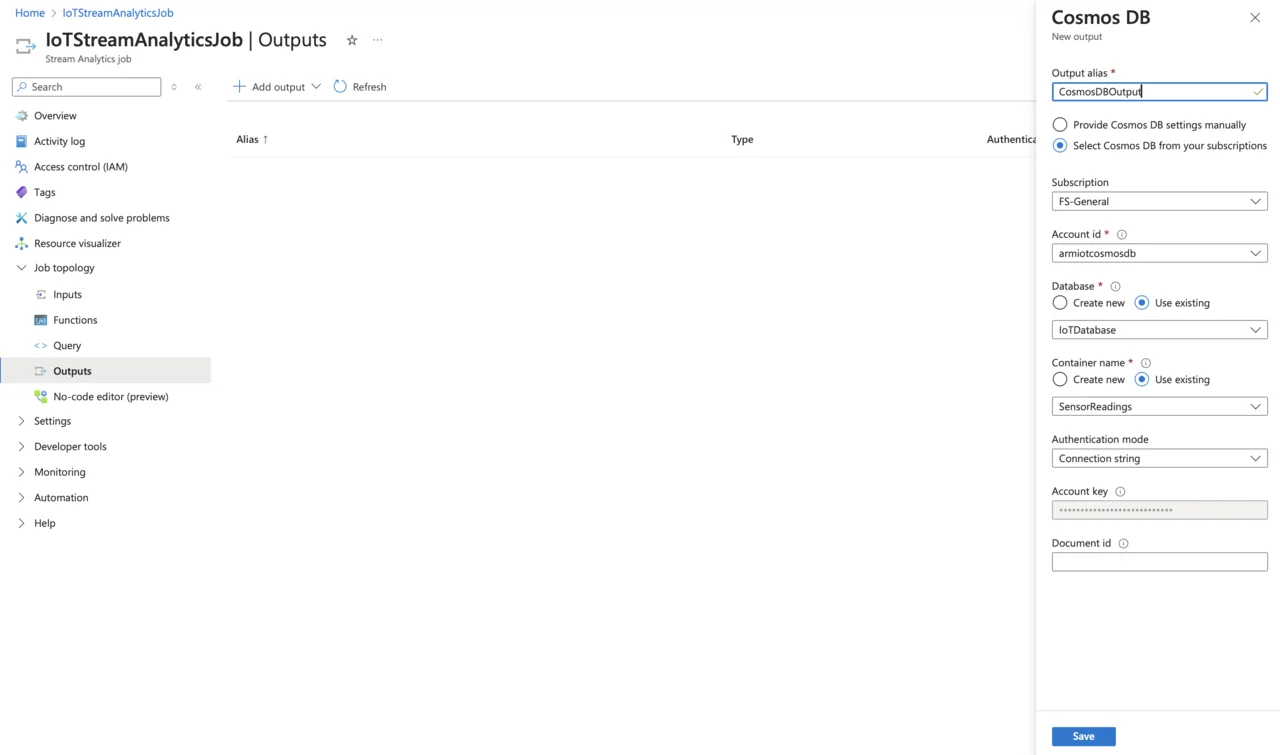Select Provide Cosmos DB settings manually

[1060, 125]
